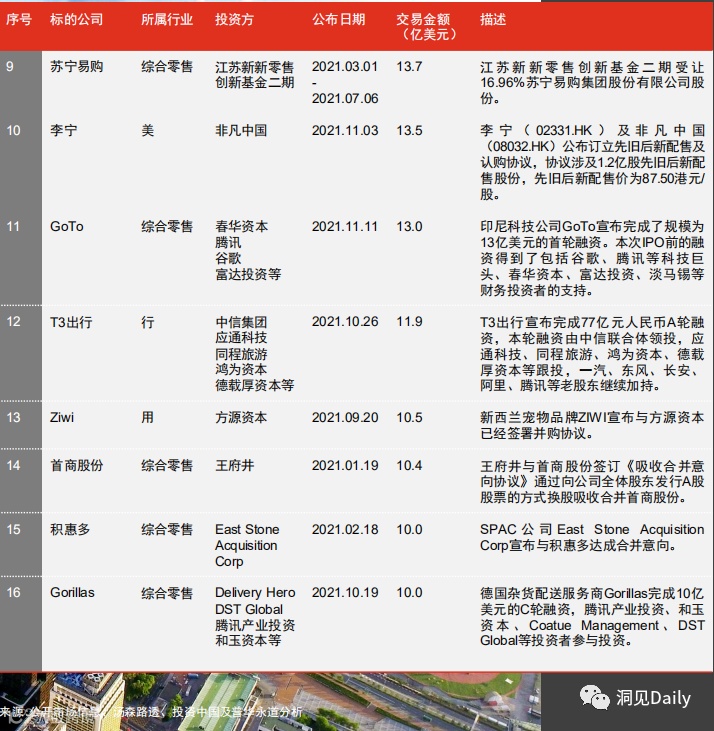Select the 首商股份 company cell
The height and width of the screenshot is (731, 714).
click(x=76, y=465)
